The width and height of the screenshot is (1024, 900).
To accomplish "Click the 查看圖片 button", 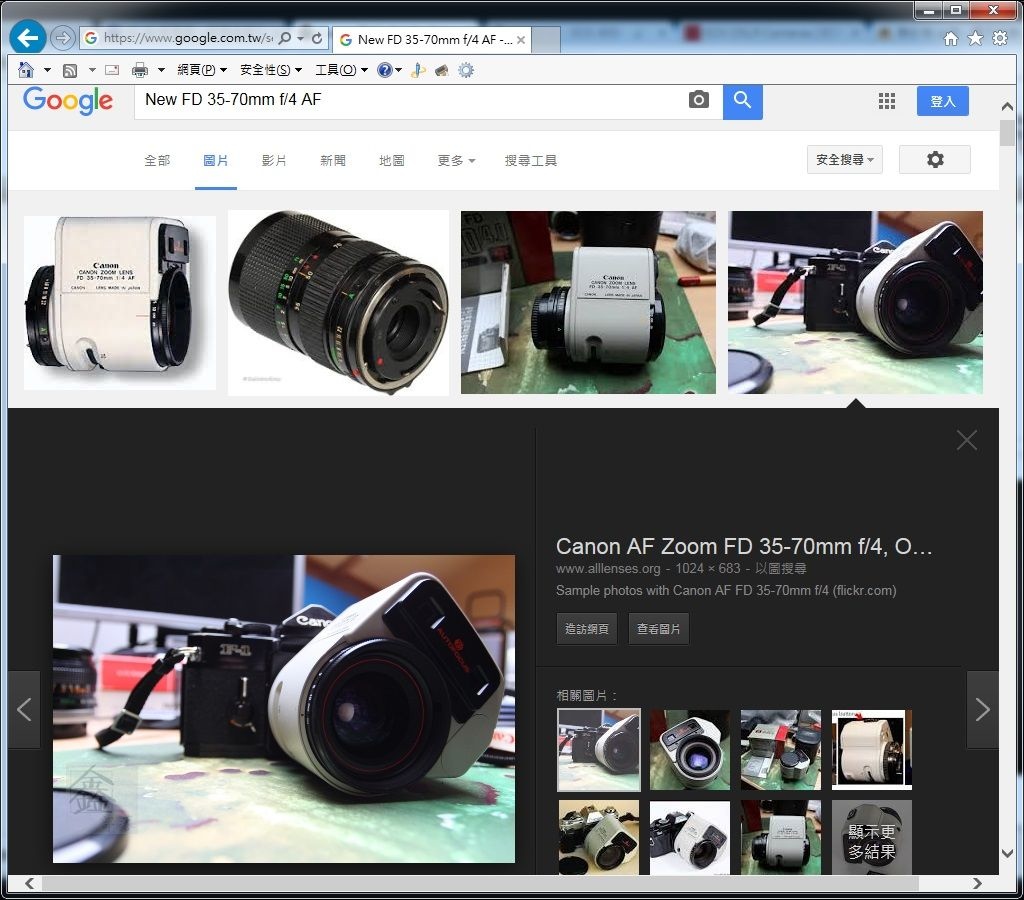I will 658,628.
